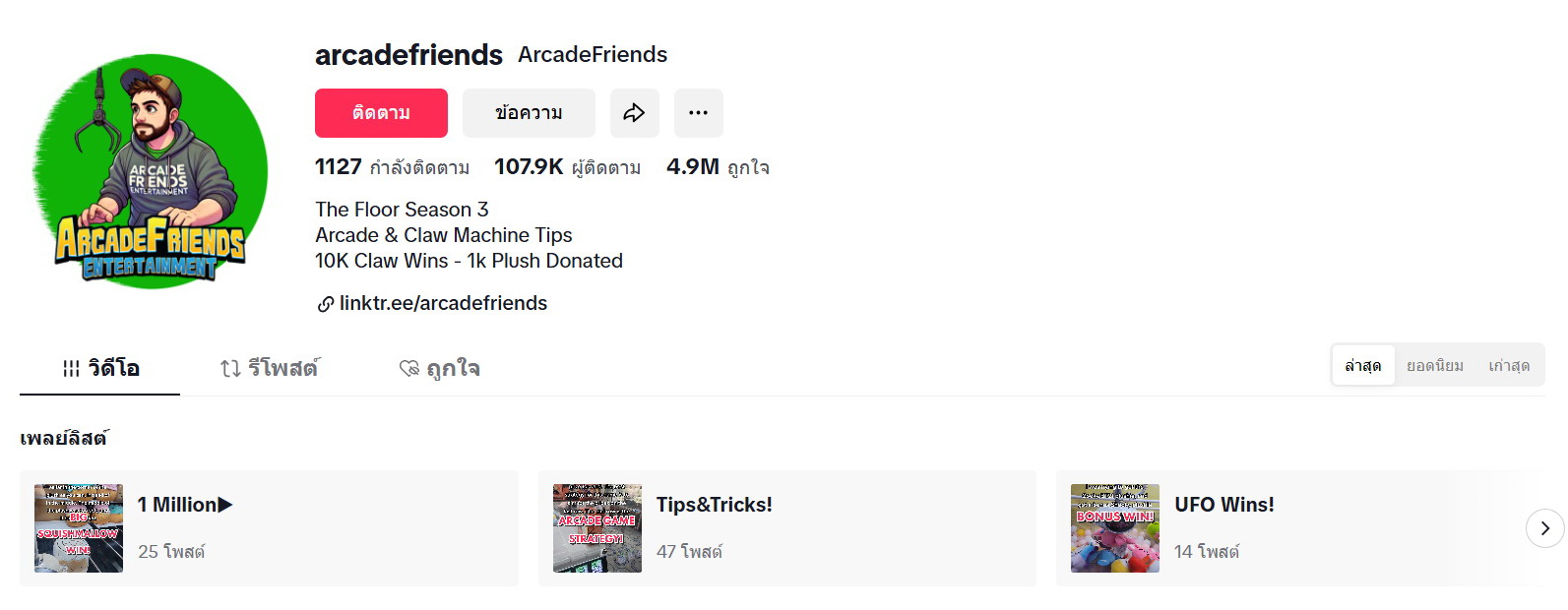
Task: Switch to the รีโพสต์ reposts tab
Action: click(282, 369)
